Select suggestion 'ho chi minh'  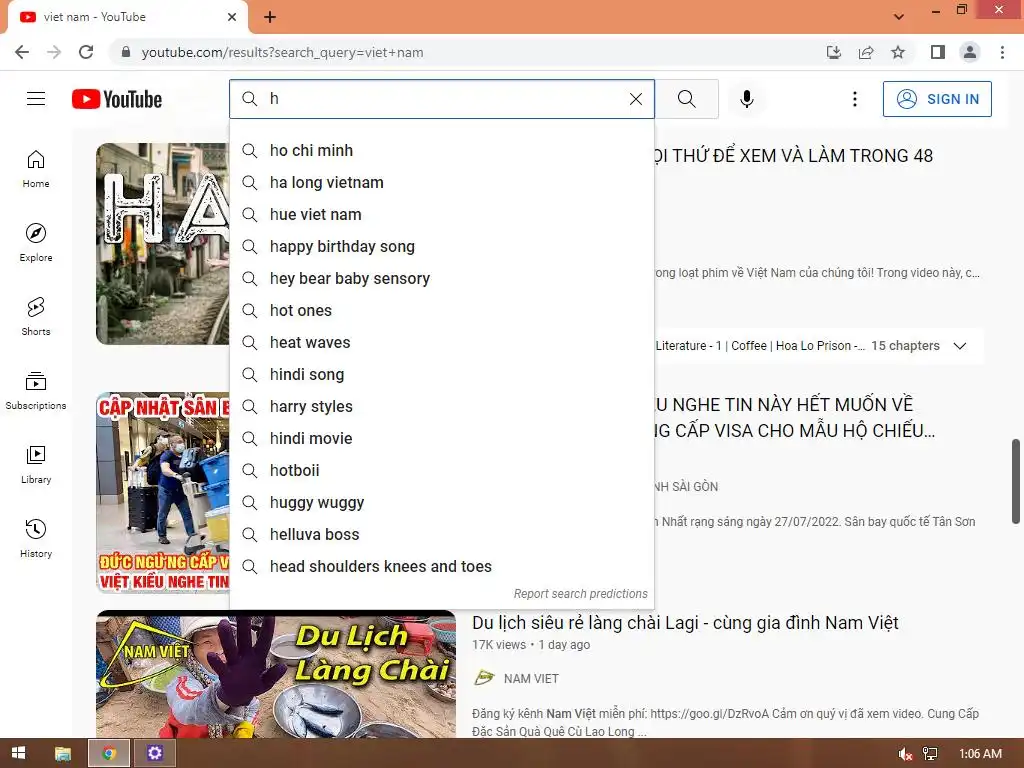tap(442, 150)
